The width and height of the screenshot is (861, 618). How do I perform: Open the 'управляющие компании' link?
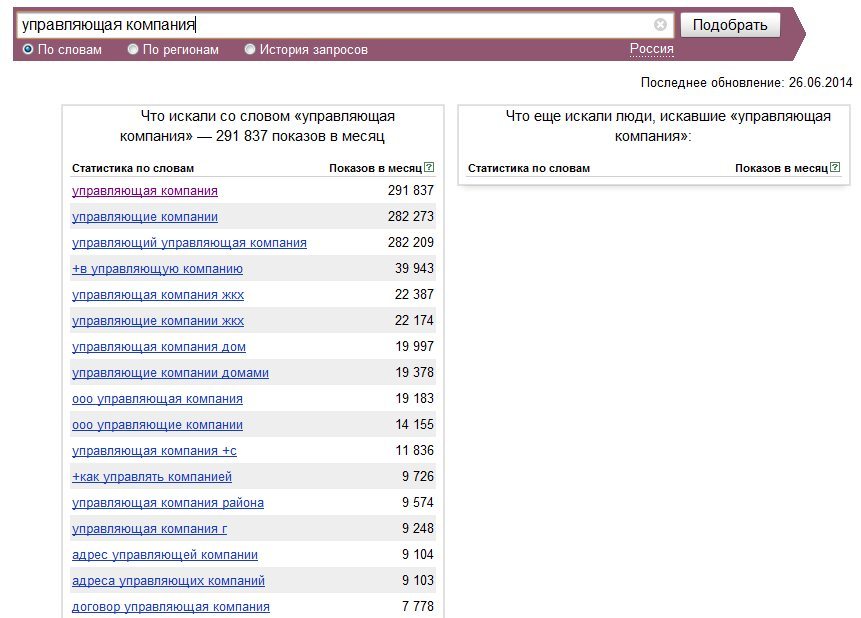click(145, 216)
